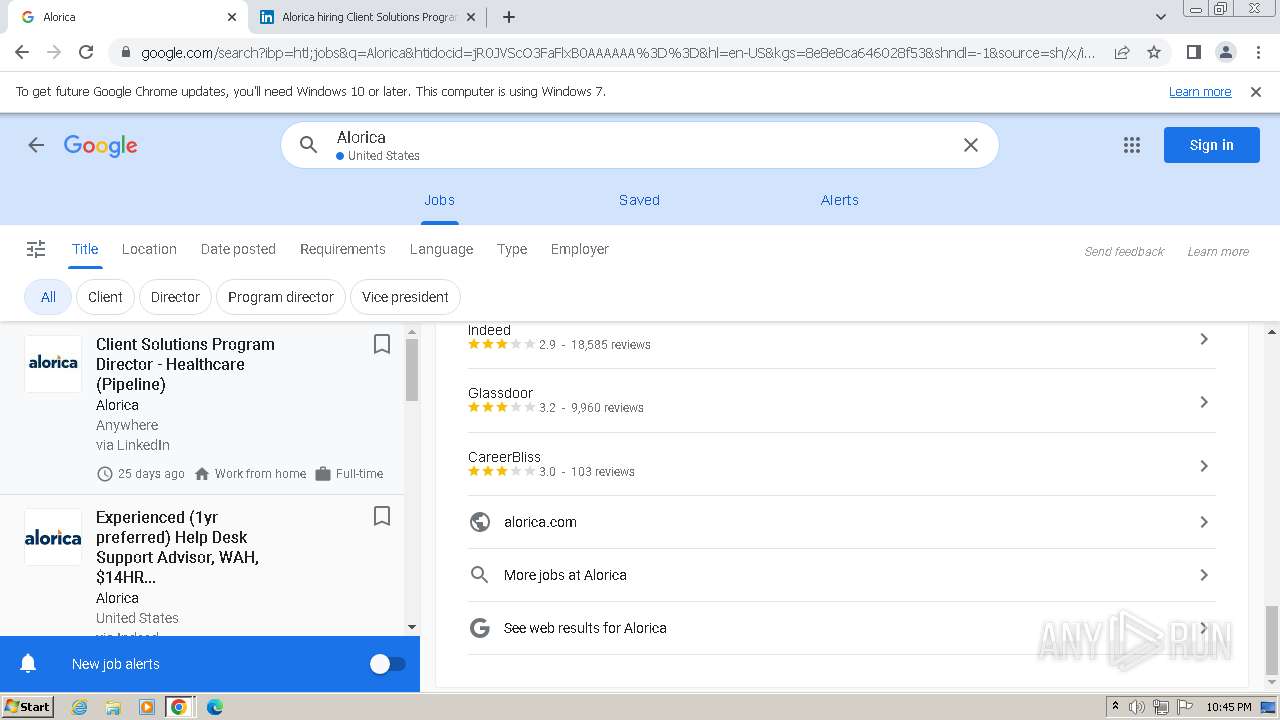Switch to the Saved tab
This screenshot has width=1280, height=720.
[x=639, y=200]
